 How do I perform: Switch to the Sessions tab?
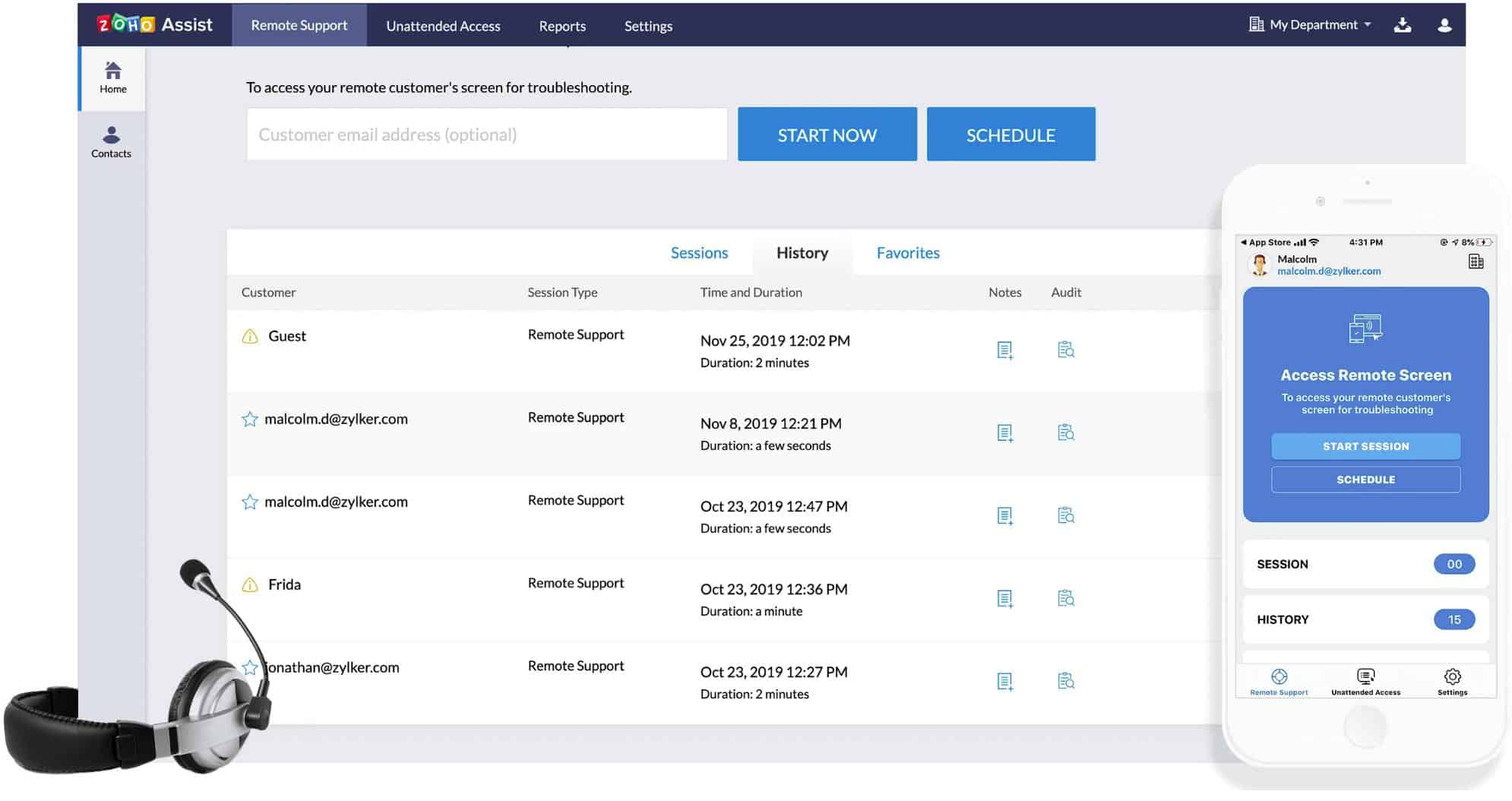tap(699, 253)
